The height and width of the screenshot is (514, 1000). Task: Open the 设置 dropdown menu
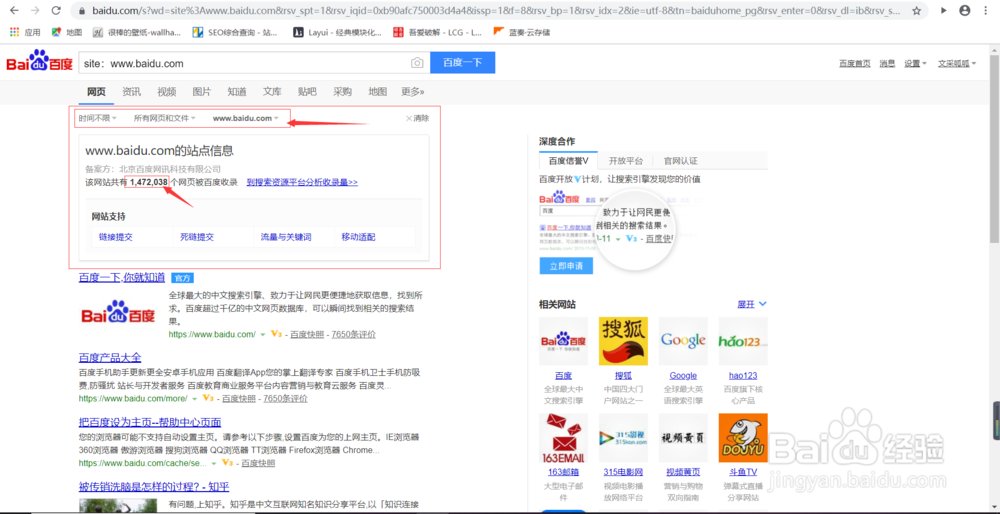tap(915, 63)
